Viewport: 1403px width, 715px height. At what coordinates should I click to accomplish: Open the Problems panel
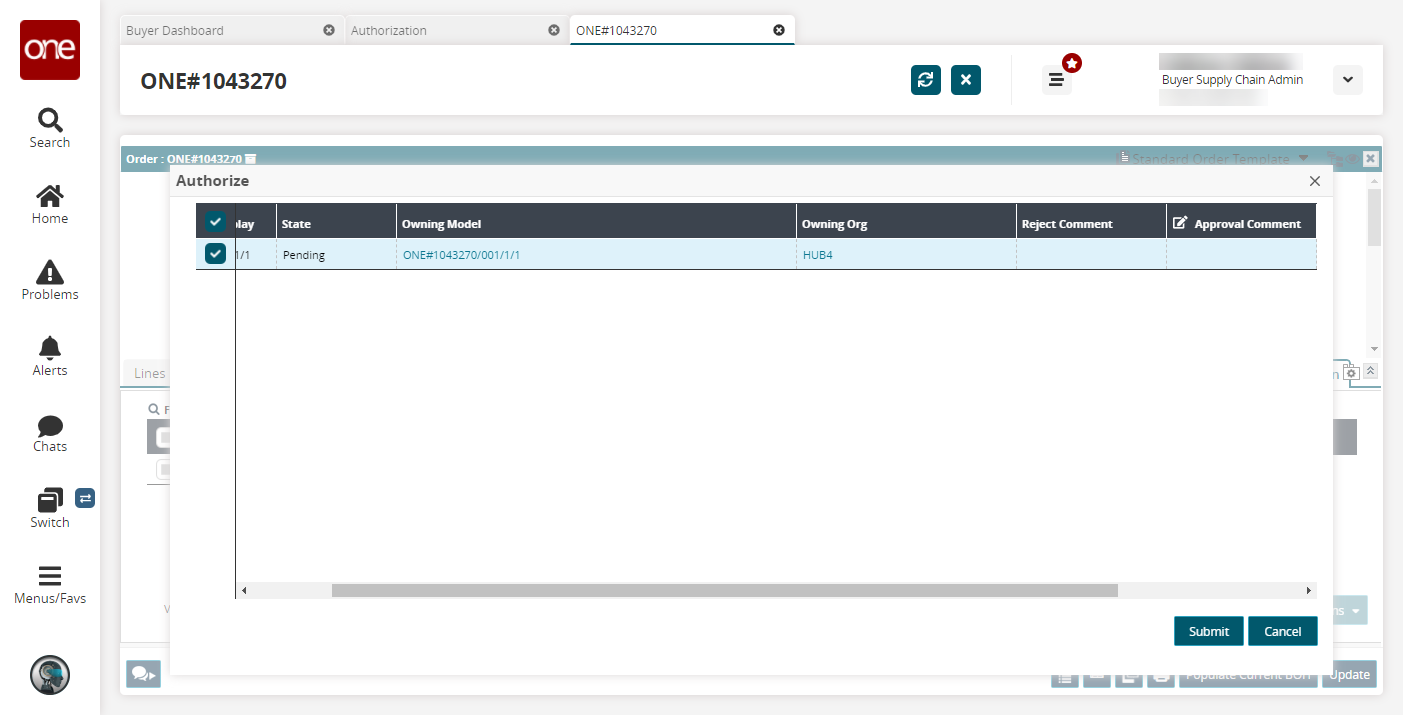(49, 281)
